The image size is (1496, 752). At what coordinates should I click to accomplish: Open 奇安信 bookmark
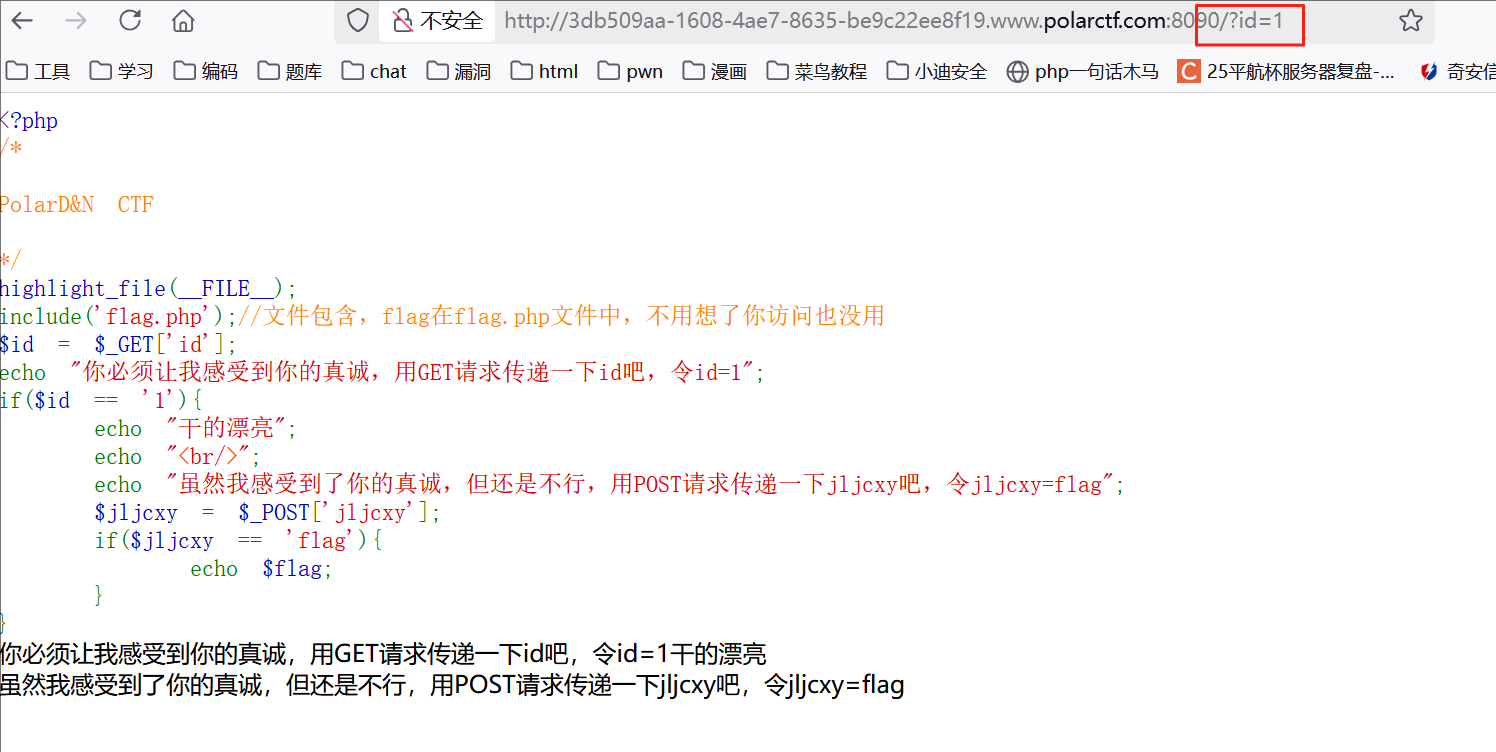(x=1458, y=71)
